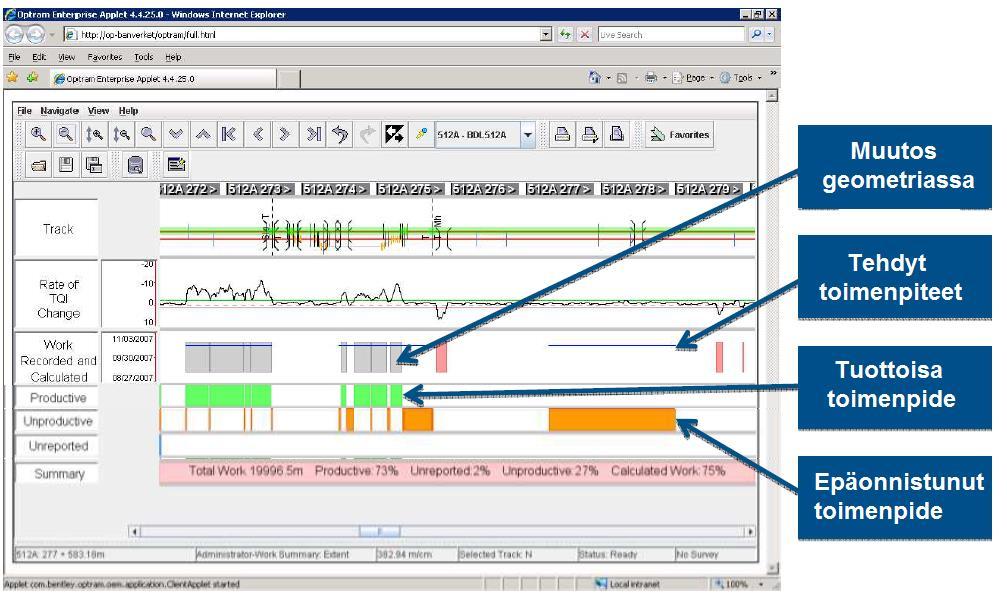
Task: Jump to the first track segment
Action: pos(229,134)
